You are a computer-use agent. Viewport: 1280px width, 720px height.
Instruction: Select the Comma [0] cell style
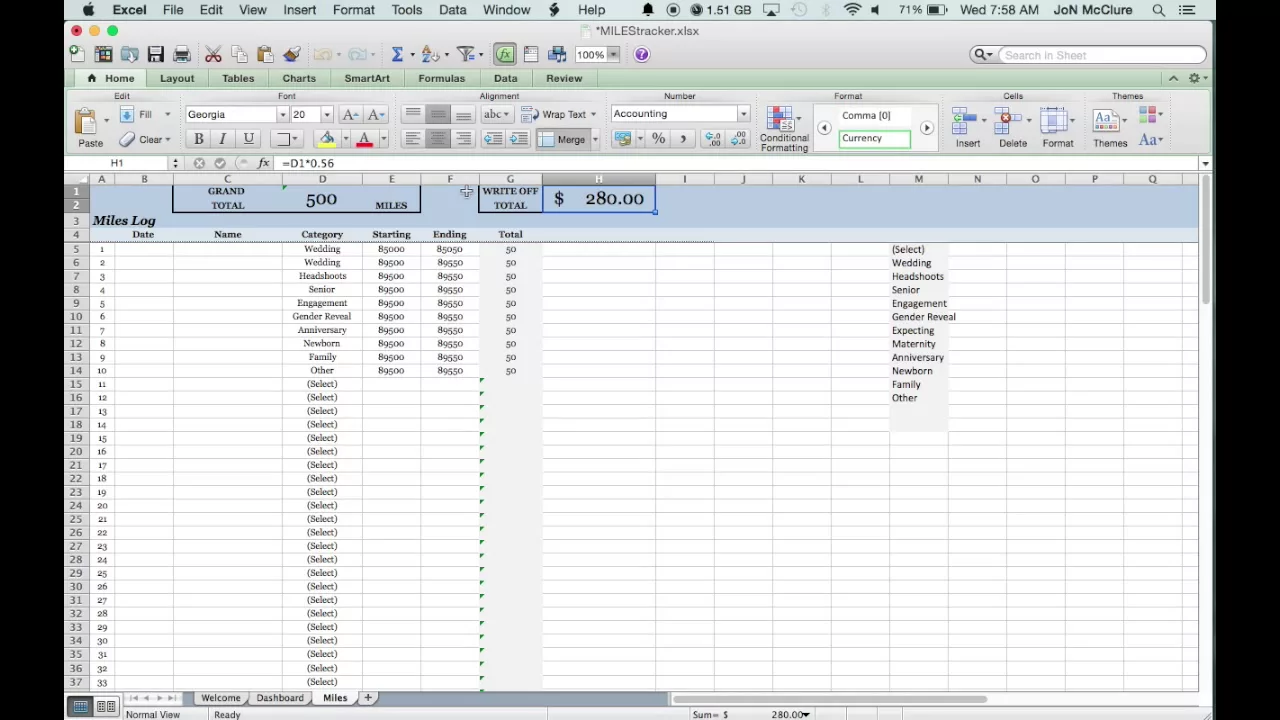(875, 115)
